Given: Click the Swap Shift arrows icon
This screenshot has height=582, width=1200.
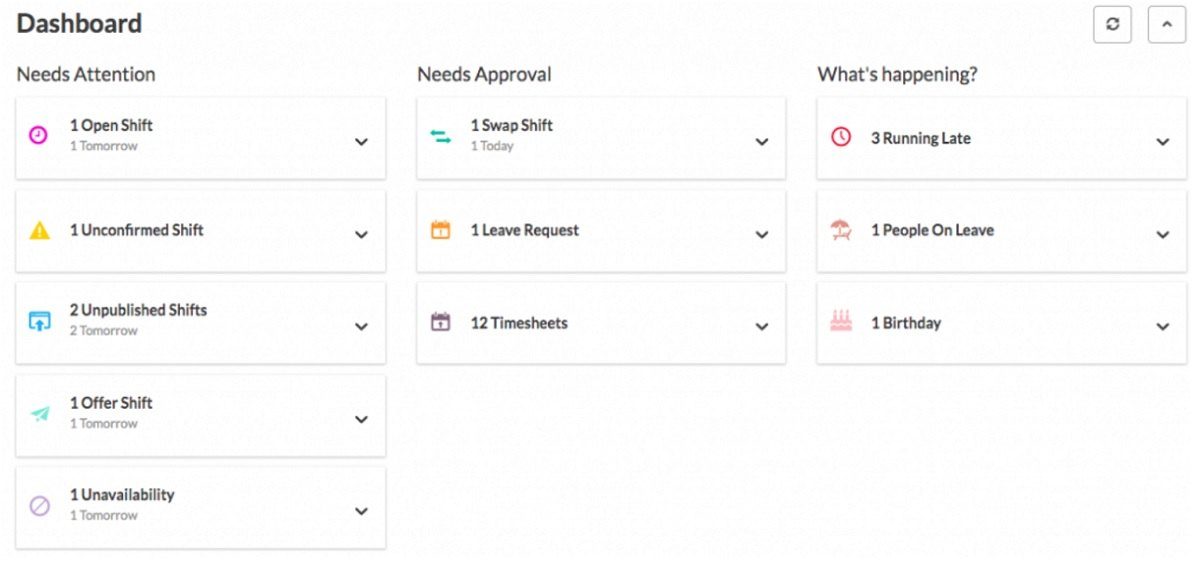Looking at the screenshot, I should (x=440, y=135).
